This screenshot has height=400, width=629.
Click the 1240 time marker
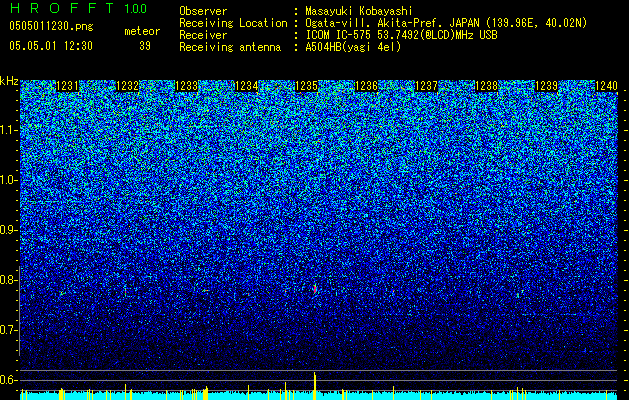pyautogui.click(x=606, y=86)
